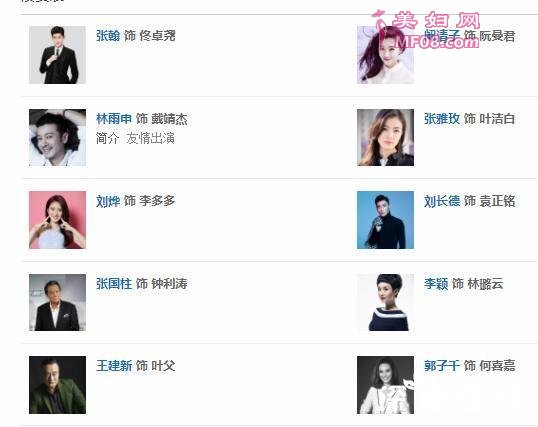538x427 pixels.
Task: Click 刘烨's pink background photo
Action: point(57,220)
